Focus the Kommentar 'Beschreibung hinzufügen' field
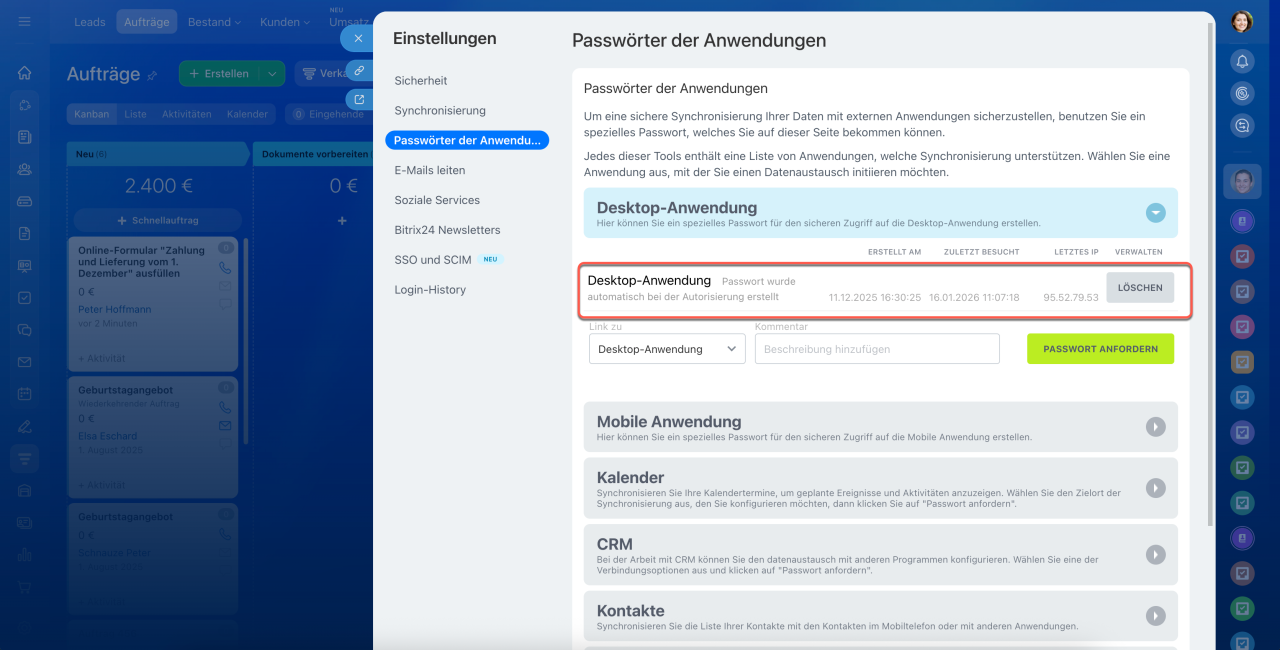This screenshot has height=650, width=1280. tap(877, 349)
